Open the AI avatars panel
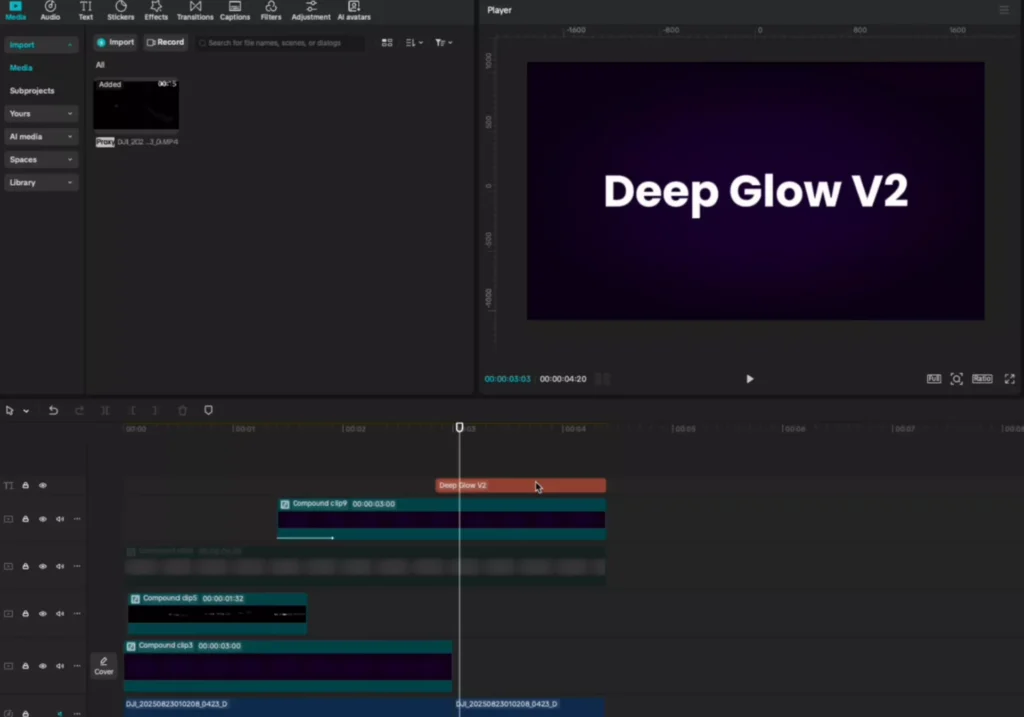1024x717 pixels. tap(353, 10)
